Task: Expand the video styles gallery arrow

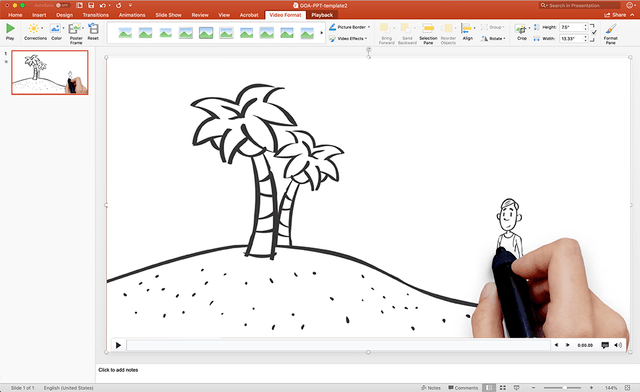Action: point(322,33)
